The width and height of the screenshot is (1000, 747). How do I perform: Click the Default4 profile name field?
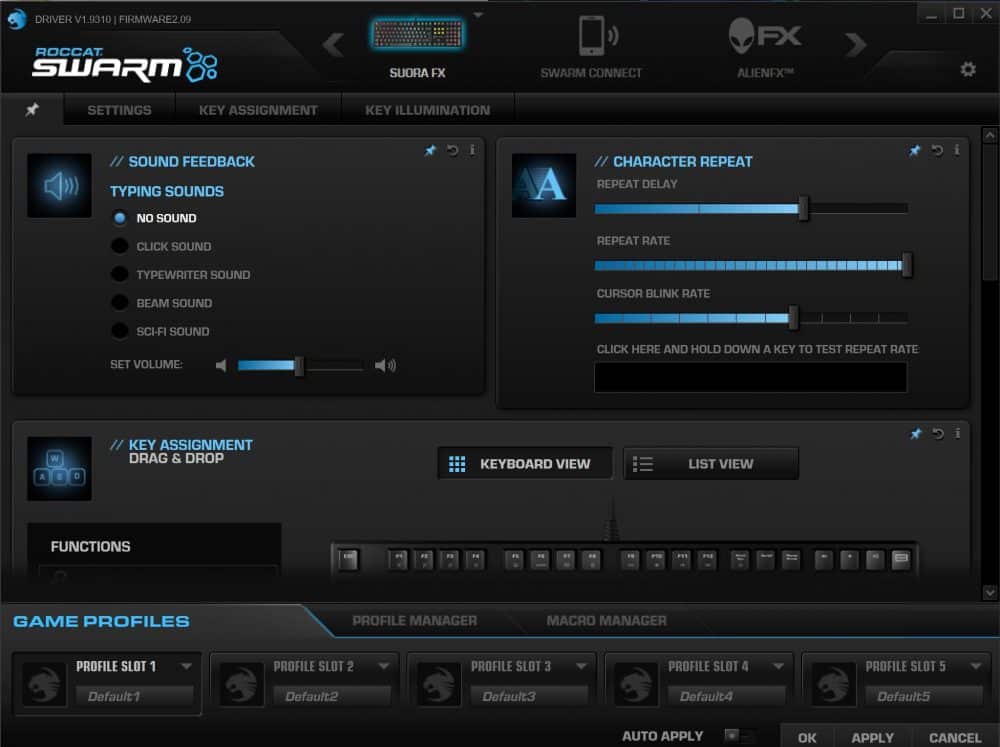[726, 696]
